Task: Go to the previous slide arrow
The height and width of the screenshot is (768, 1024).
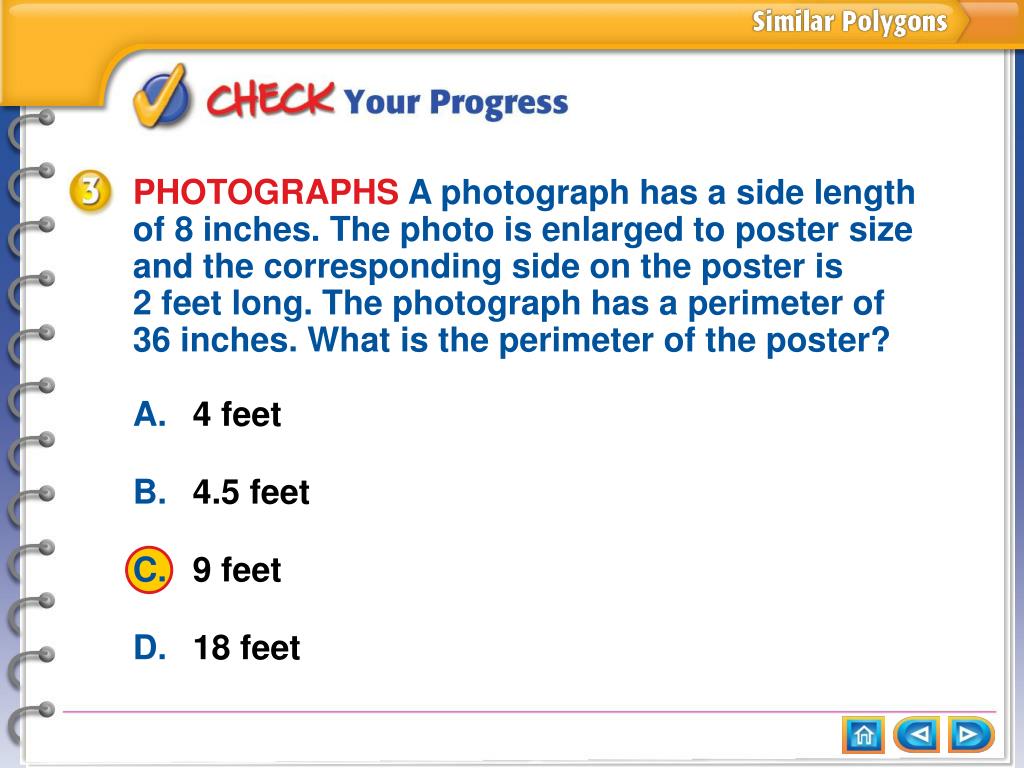Action: pyautogui.click(x=918, y=735)
